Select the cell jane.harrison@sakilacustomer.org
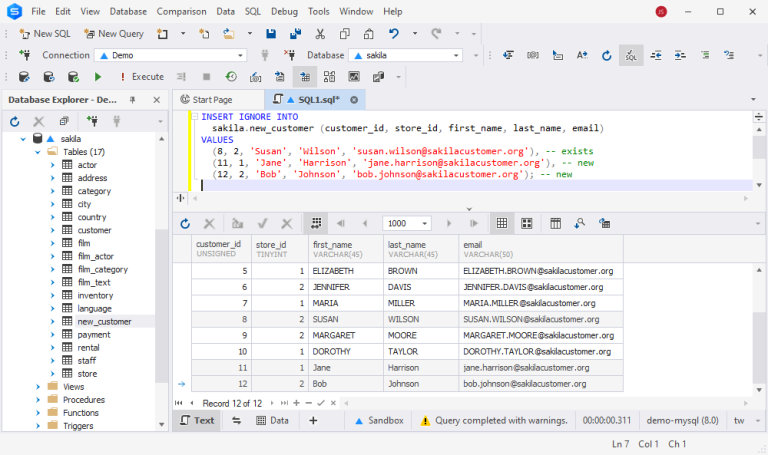 541,368
